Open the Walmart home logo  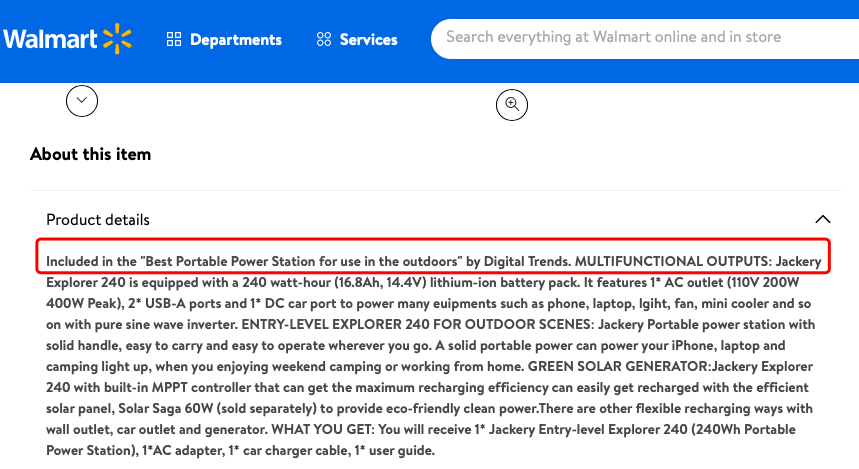point(67,39)
